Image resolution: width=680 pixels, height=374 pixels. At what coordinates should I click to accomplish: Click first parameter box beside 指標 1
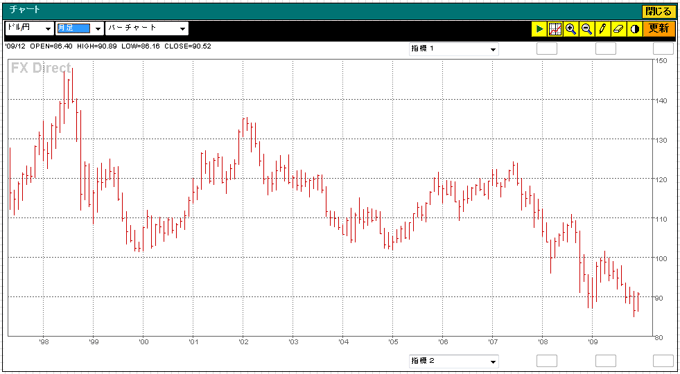[547, 49]
